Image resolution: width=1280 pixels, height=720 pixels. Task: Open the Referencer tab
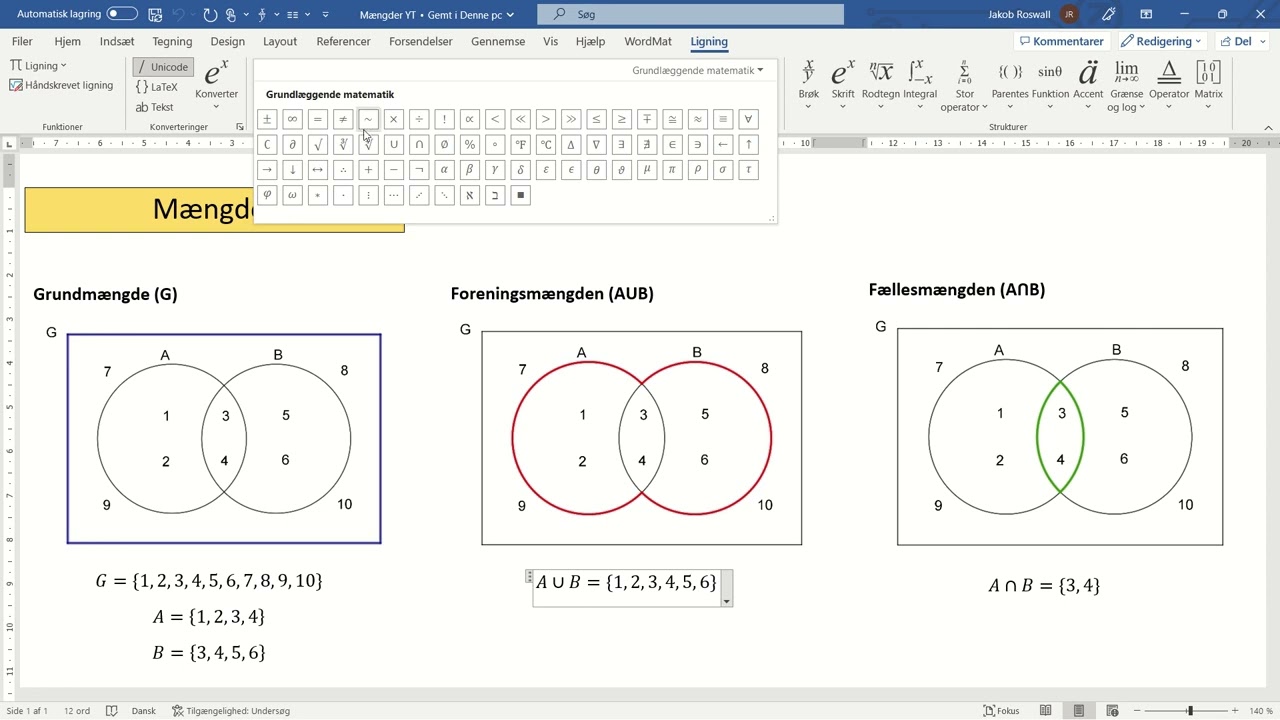pyautogui.click(x=343, y=42)
